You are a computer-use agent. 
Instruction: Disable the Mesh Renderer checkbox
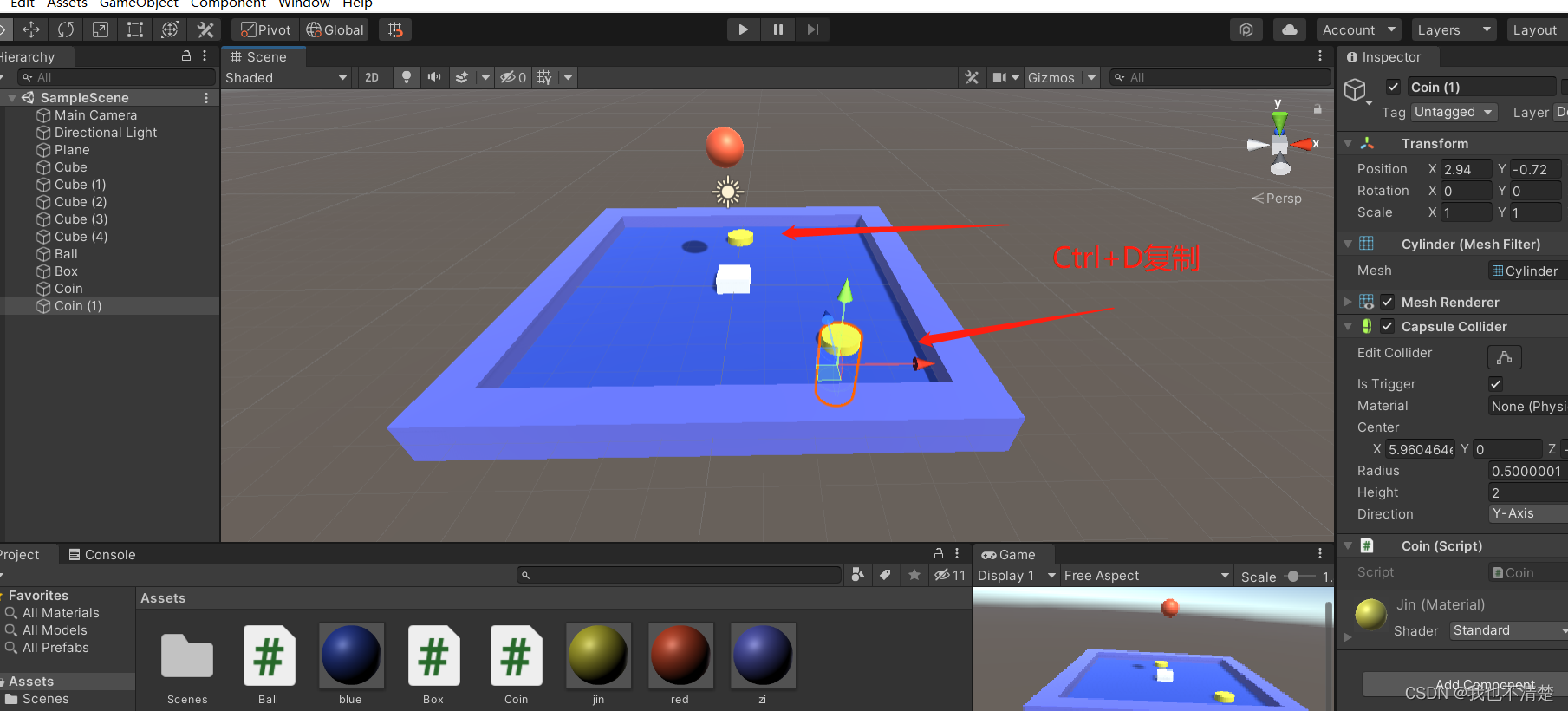point(1387,302)
